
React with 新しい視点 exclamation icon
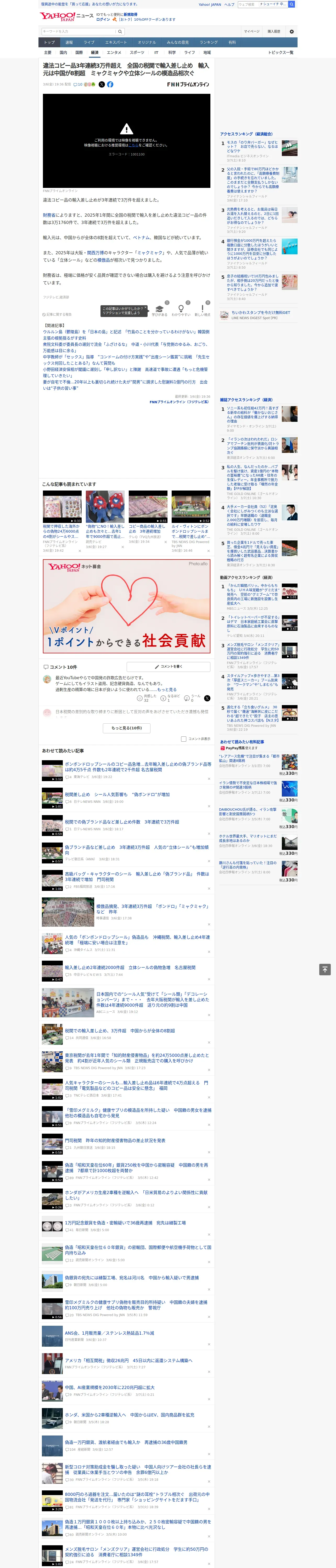pyautogui.click(x=203, y=309)
